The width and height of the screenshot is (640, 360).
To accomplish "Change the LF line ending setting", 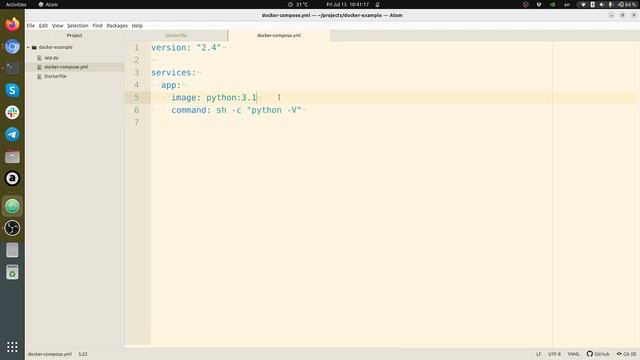I will [x=538, y=354].
